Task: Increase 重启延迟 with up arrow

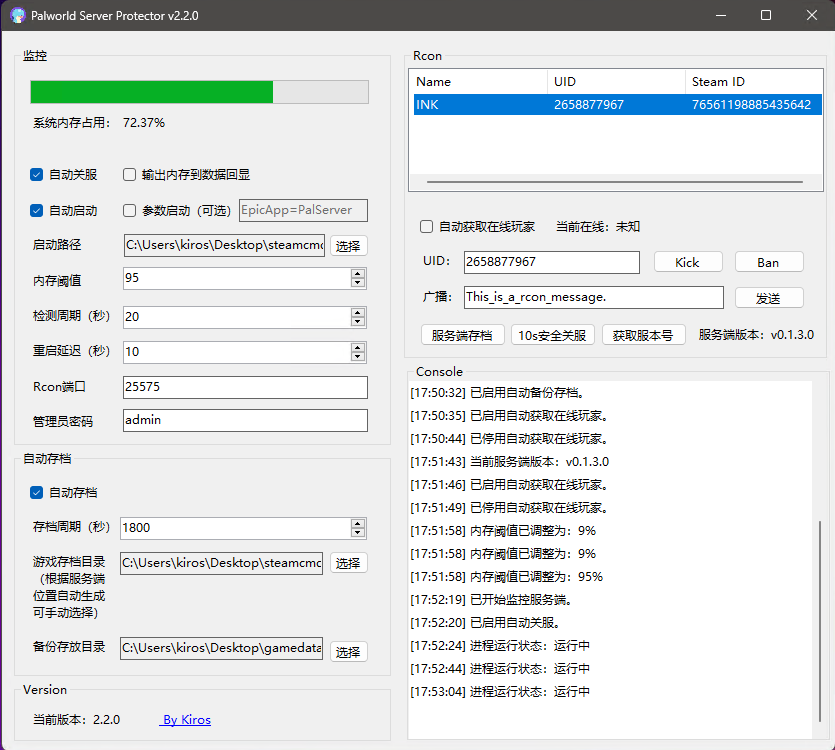Action: [358, 347]
